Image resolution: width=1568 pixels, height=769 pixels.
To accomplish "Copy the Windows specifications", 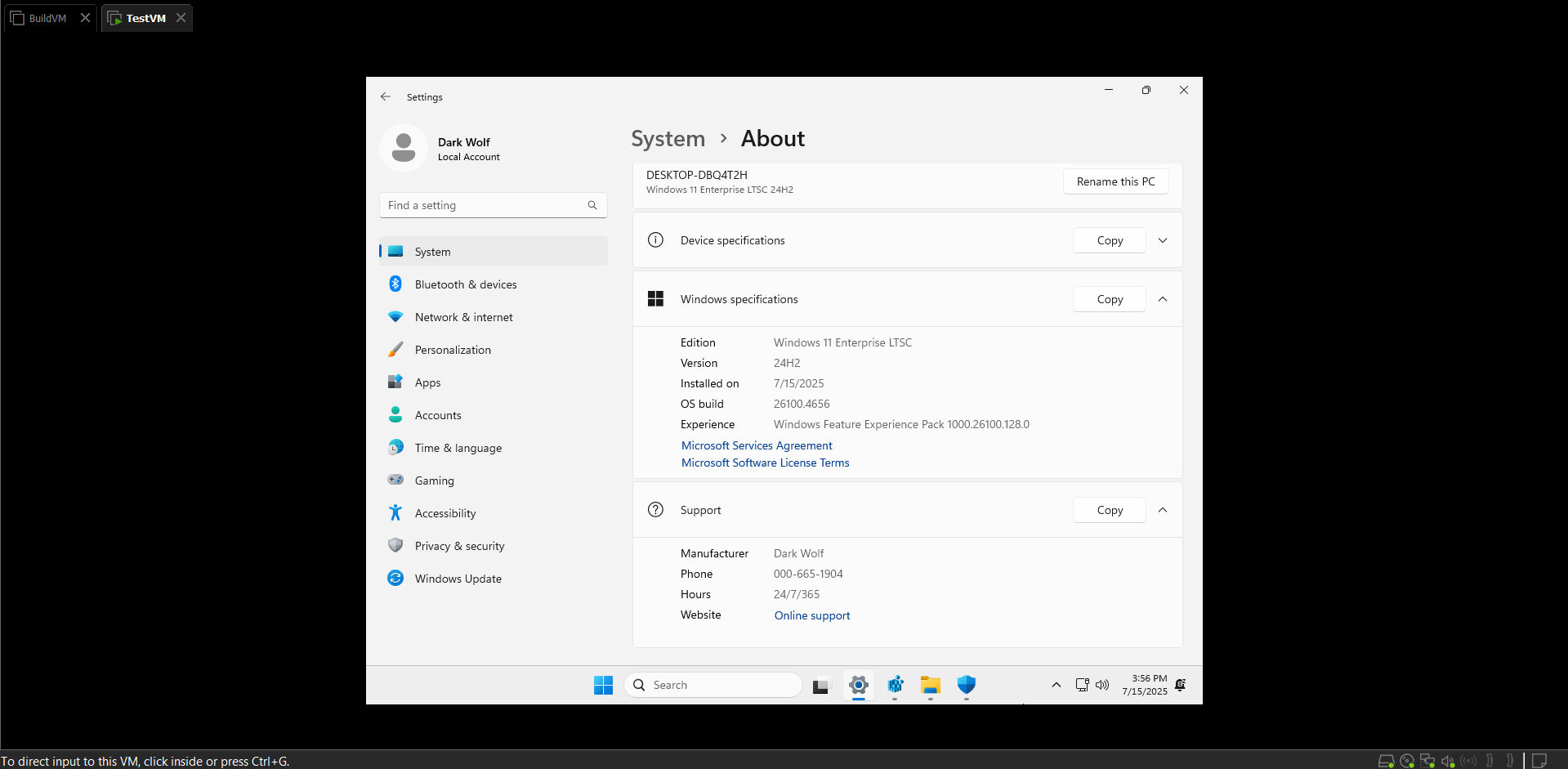I will tap(1110, 299).
